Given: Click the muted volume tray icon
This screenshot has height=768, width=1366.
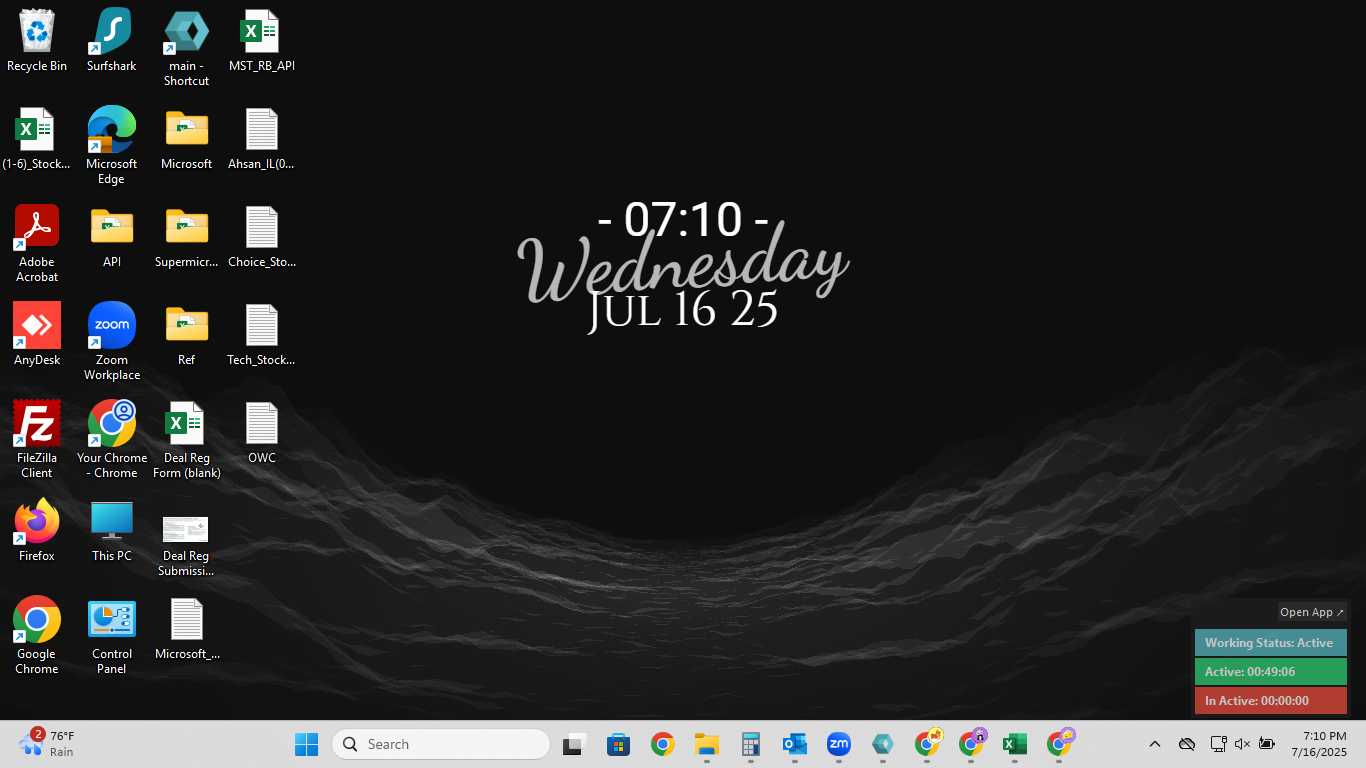Looking at the screenshot, I should [x=1242, y=744].
